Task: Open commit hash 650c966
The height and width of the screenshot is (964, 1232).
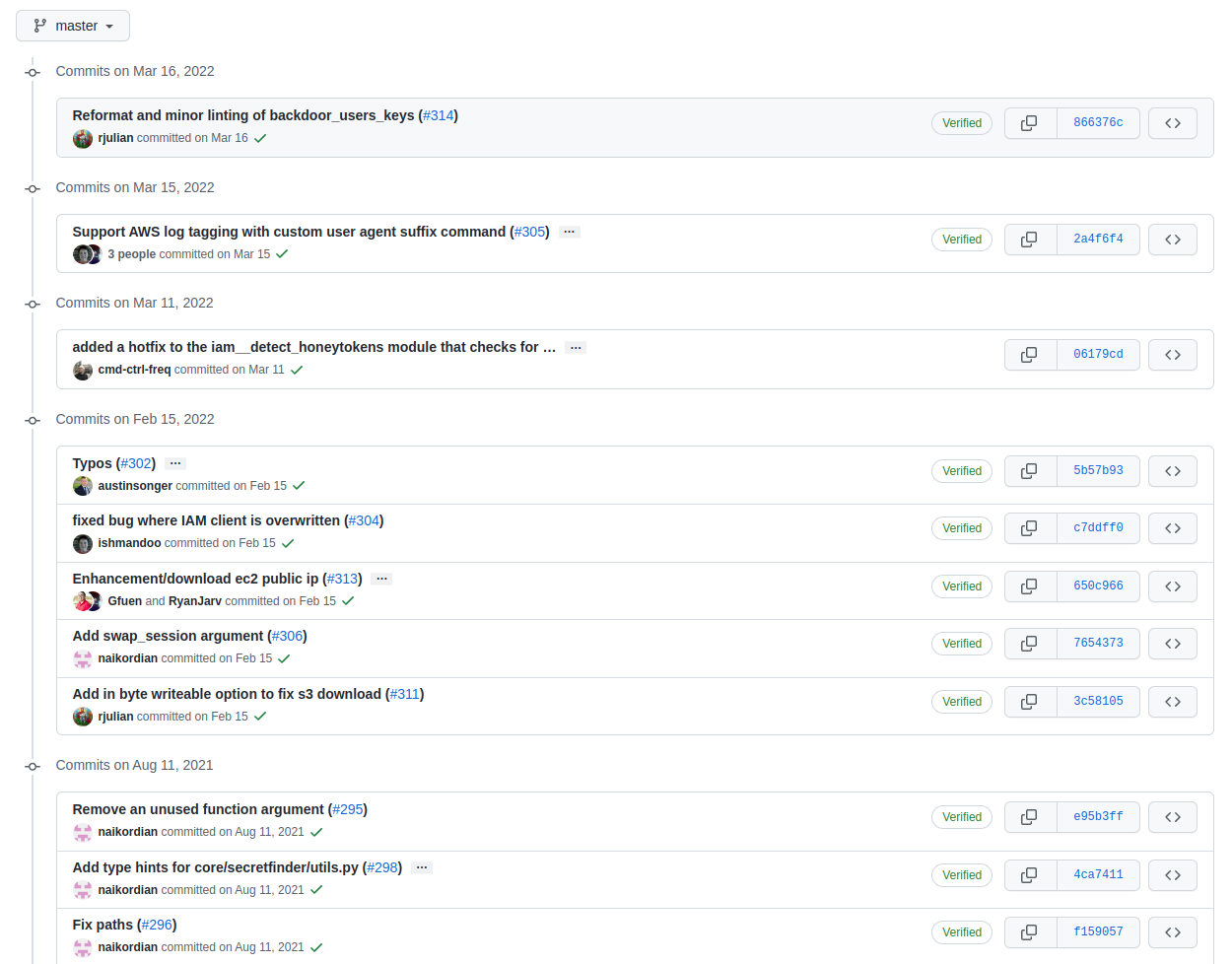Action: point(1098,586)
